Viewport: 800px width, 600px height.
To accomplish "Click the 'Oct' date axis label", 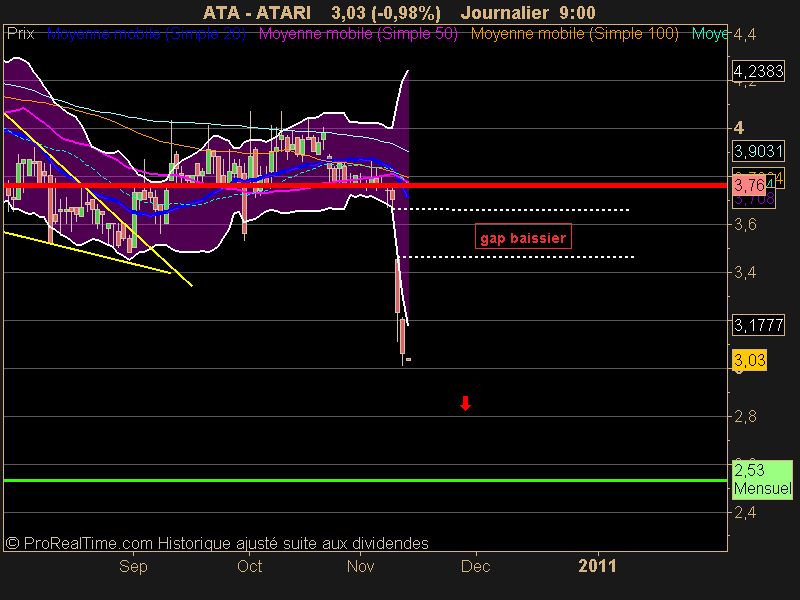I will click(x=249, y=566).
